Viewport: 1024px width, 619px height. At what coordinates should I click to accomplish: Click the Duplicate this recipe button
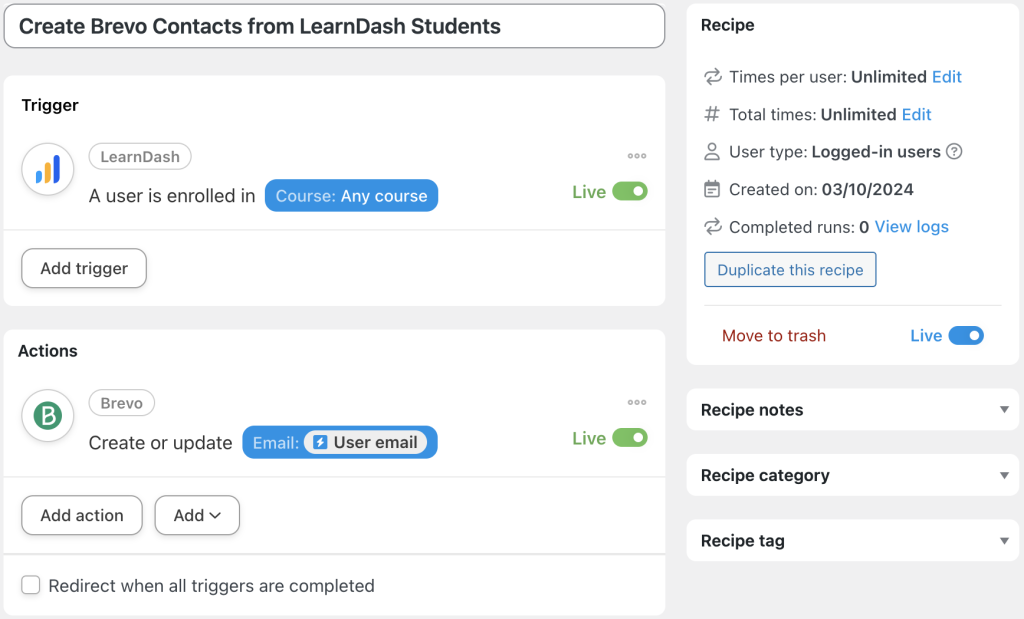[x=790, y=269]
